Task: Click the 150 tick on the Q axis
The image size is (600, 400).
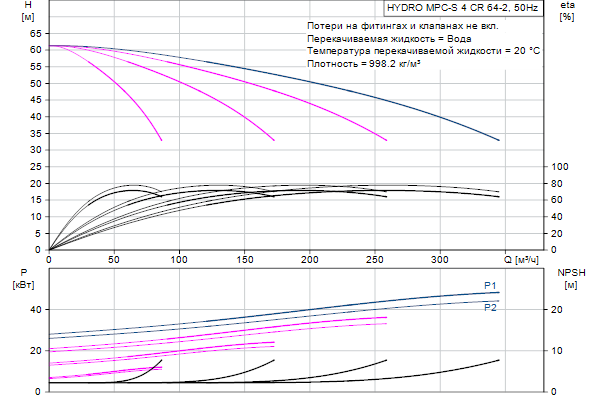Action: pos(245,260)
